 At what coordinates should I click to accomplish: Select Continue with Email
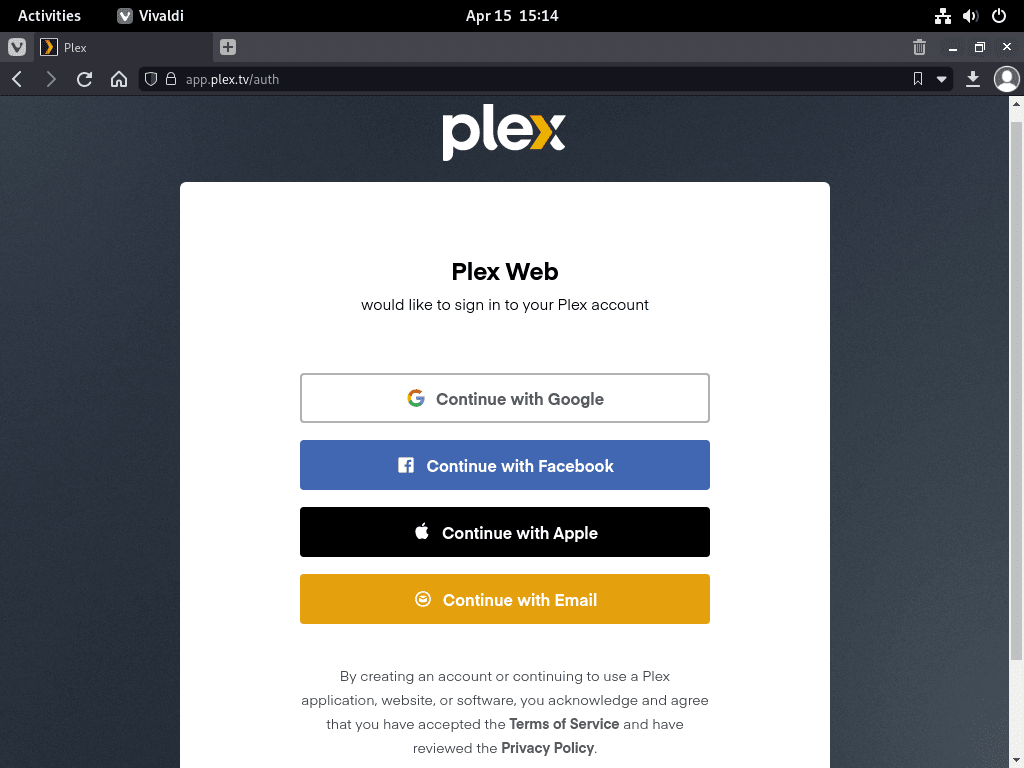coord(505,599)
